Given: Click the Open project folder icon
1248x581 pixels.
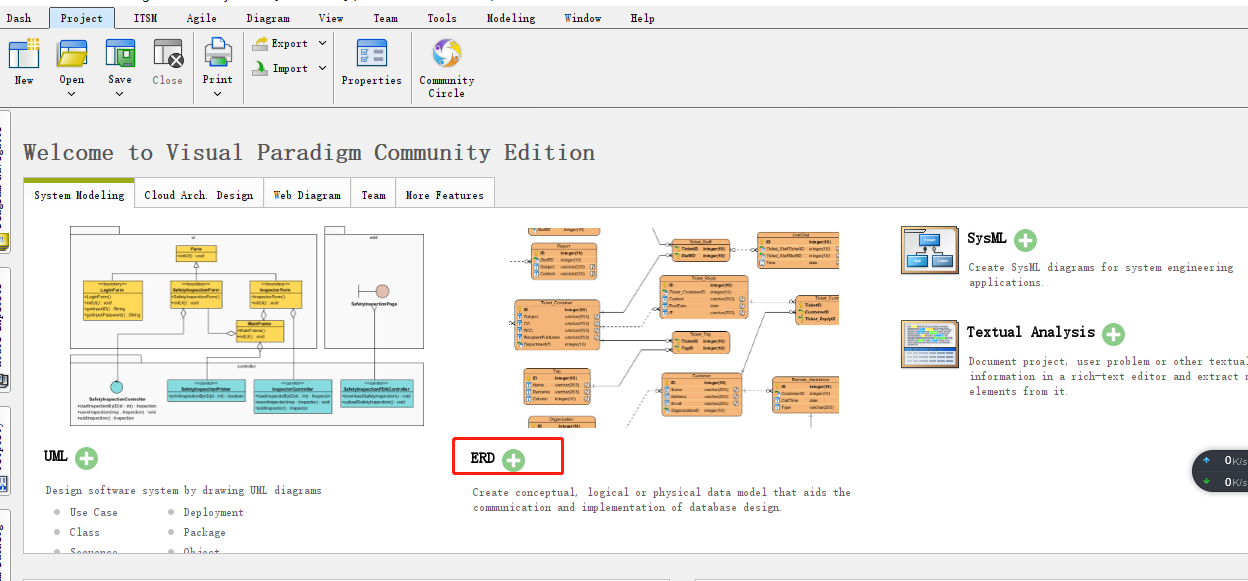Looking at the screenshot, I should (72, 54).
